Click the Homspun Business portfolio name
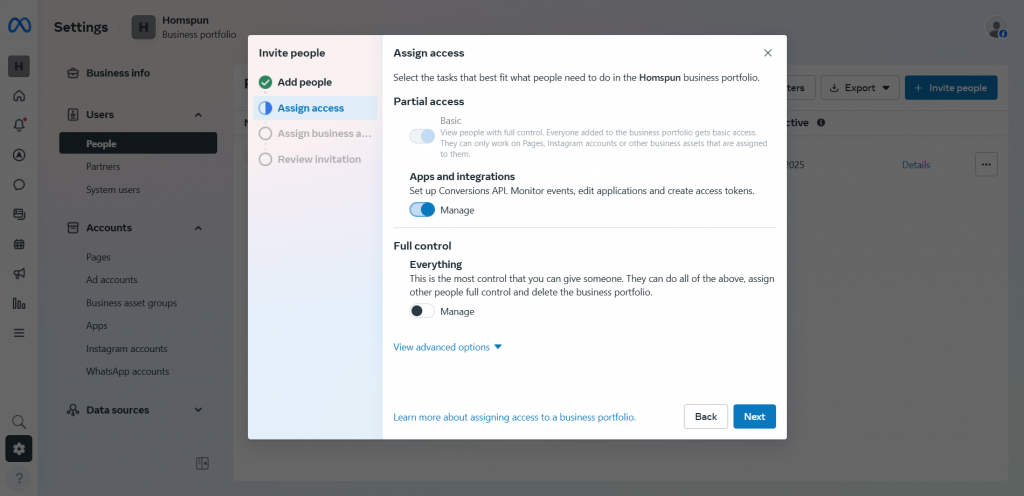 click(199, 27)
